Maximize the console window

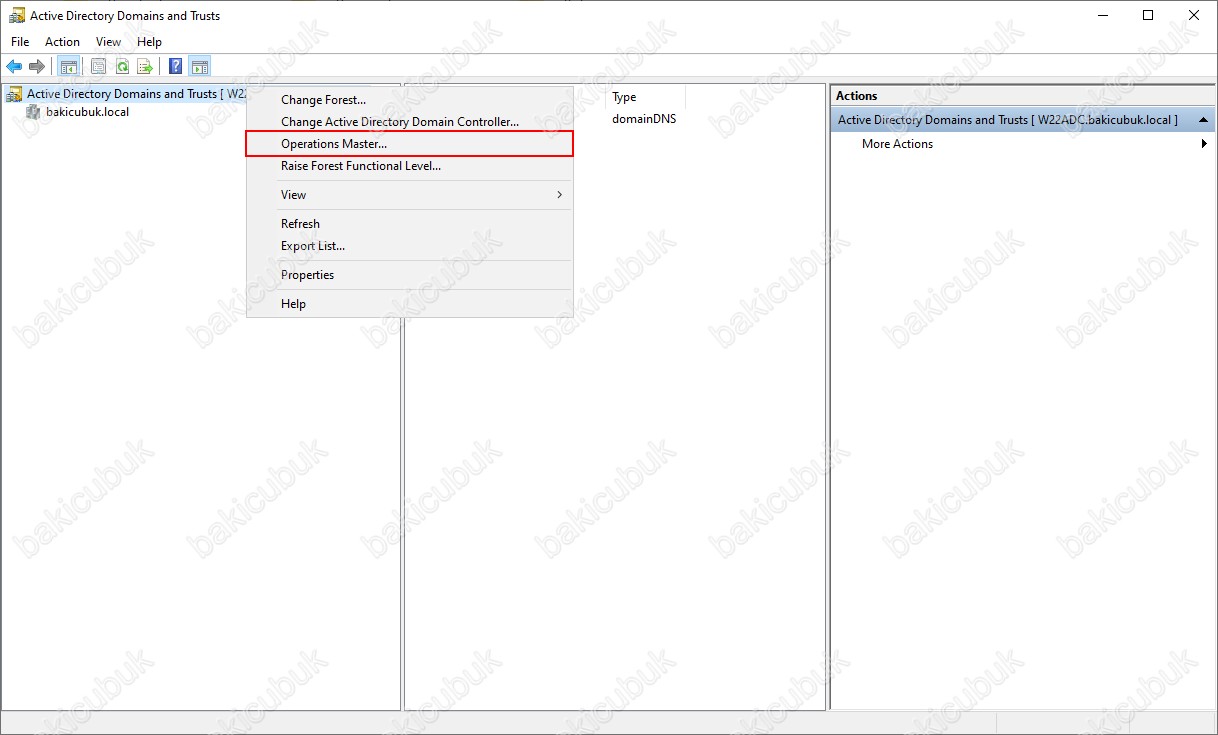[x=1148, y=15]
